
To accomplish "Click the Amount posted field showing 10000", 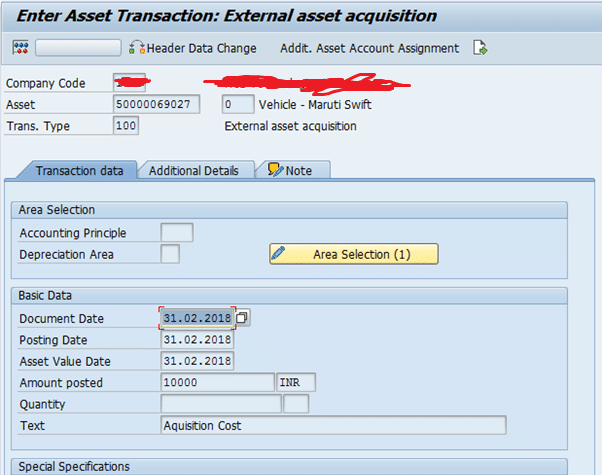I will click(x=216, y=382).
